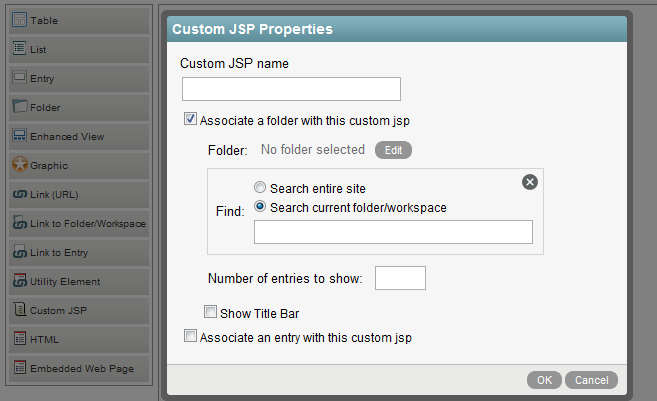Enable the Show Title Bar checkbox
The height and width of the screenshot is (401, 657).
[210, 312]
